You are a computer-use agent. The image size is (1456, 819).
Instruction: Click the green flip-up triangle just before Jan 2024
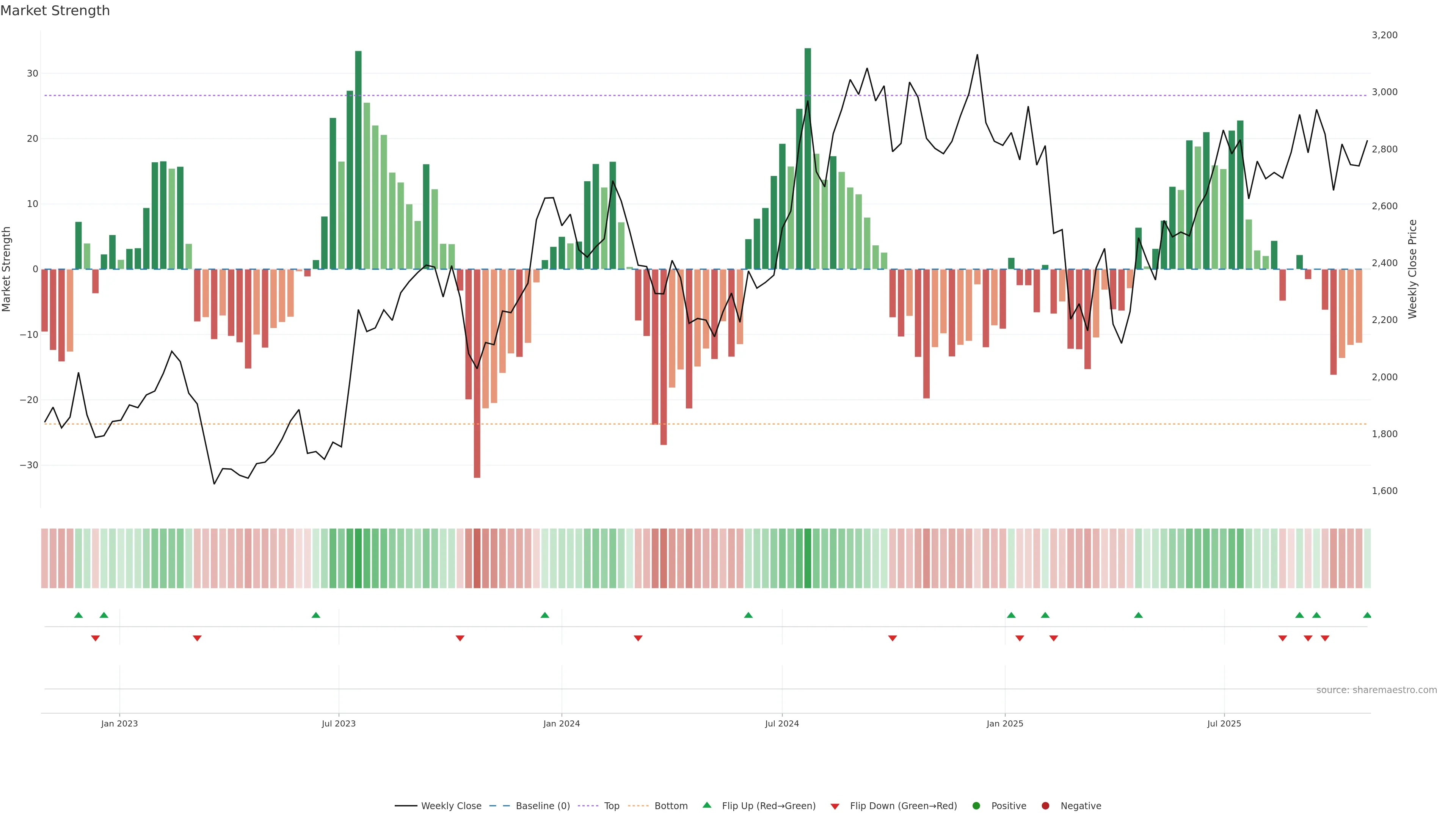pos(545,615)
